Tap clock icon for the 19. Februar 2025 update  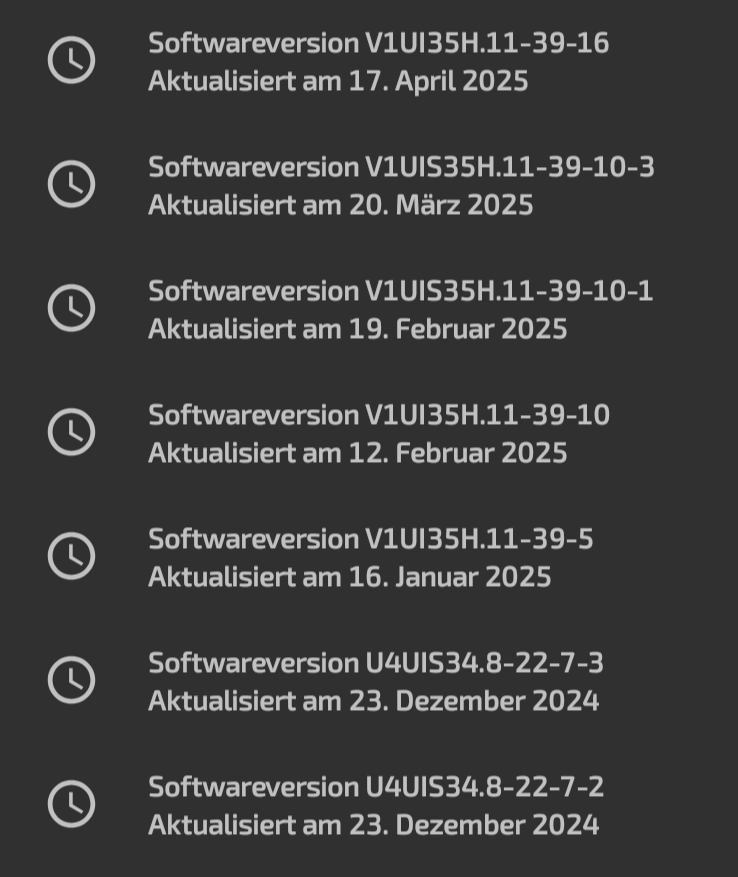[x=71, y=309]
